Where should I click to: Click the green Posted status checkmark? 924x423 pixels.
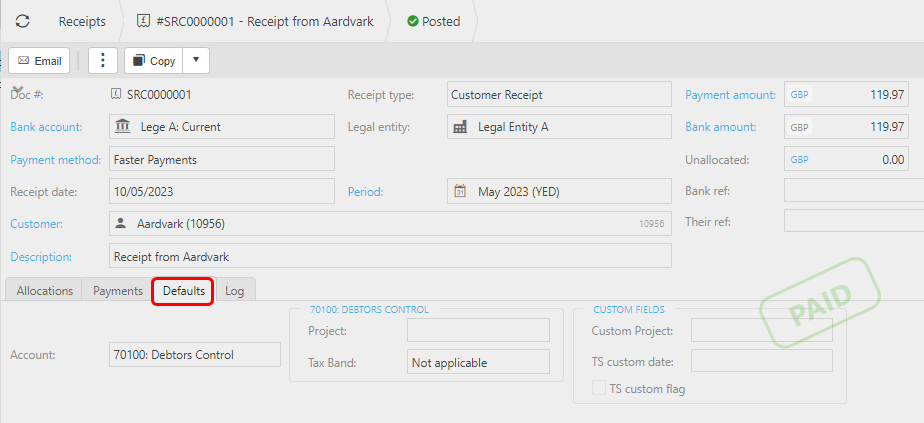click(412, 21)
